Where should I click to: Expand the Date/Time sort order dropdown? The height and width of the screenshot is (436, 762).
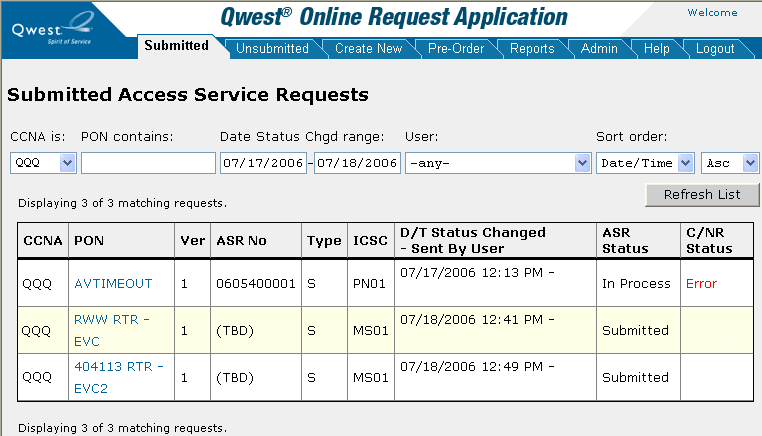[645, 163]
